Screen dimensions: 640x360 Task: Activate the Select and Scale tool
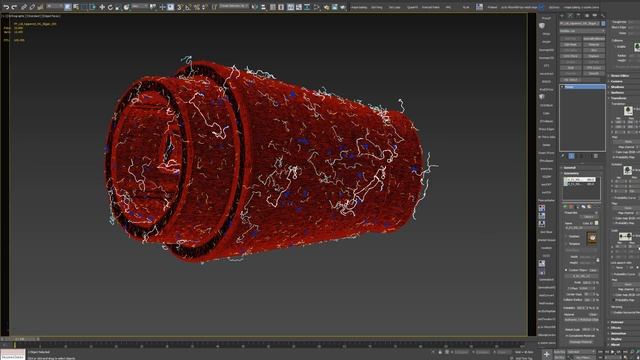click(x=118, y=7)
